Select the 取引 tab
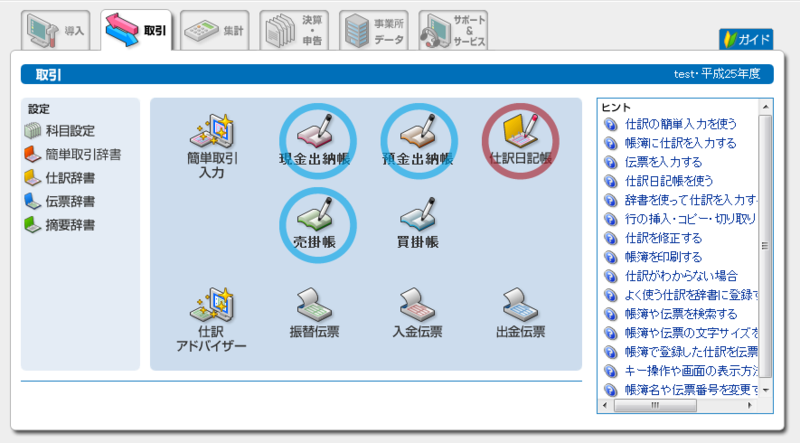The width and height of the screenshot is (800, 443). click(x=136, y=31)
